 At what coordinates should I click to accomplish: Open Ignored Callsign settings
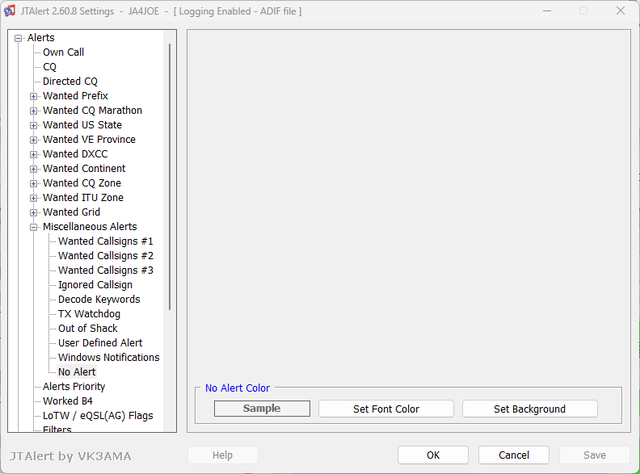(95, 285)
